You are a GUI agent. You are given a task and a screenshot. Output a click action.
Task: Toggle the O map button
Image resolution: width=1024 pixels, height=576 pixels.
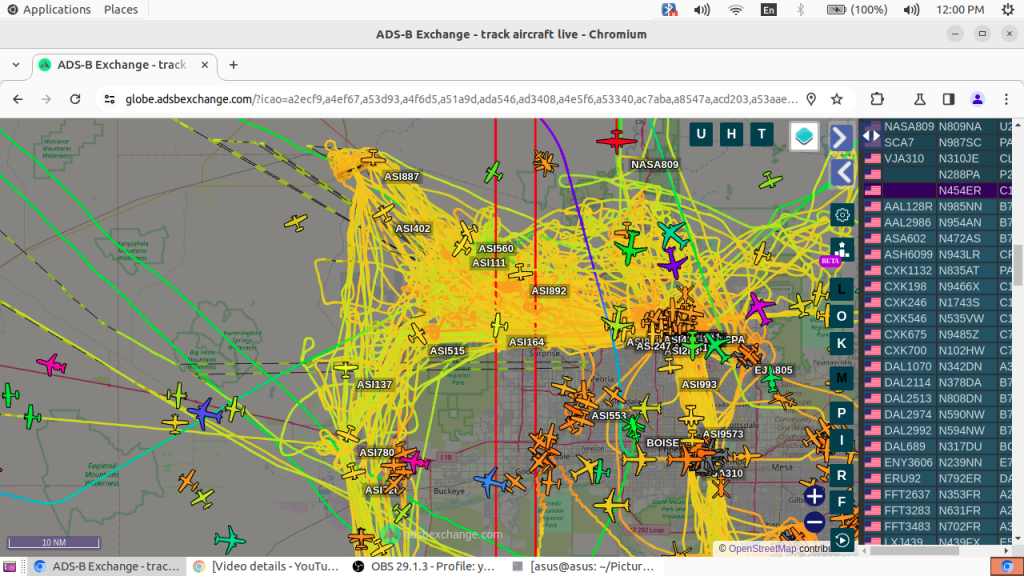tap(842, 317)
